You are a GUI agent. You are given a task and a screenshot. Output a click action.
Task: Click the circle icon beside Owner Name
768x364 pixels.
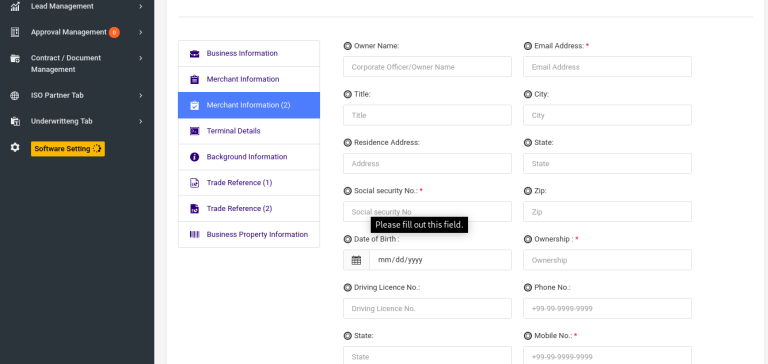(347, 46)
